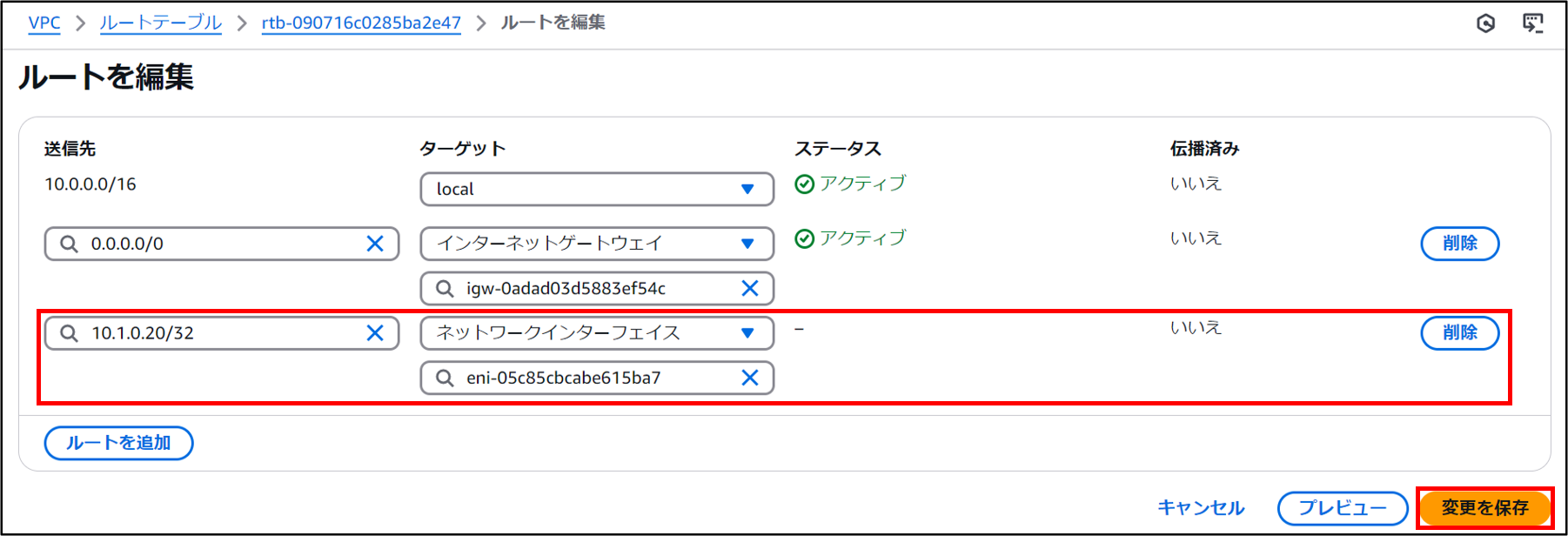Click the hexagon icon in top-right header
Screen dimensions: 1568x536
point(1485,23)
